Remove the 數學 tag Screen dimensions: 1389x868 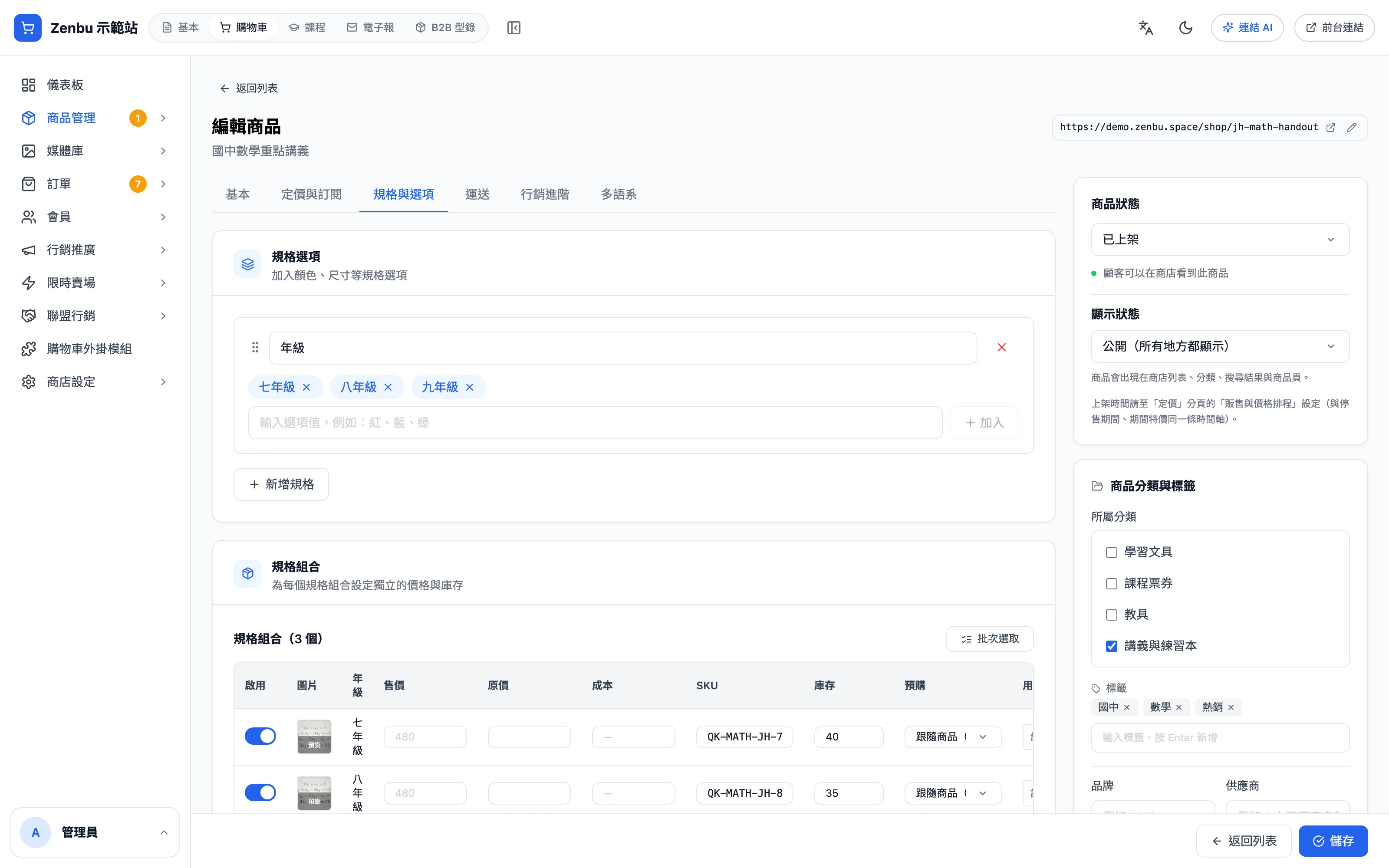[1179, 707]
